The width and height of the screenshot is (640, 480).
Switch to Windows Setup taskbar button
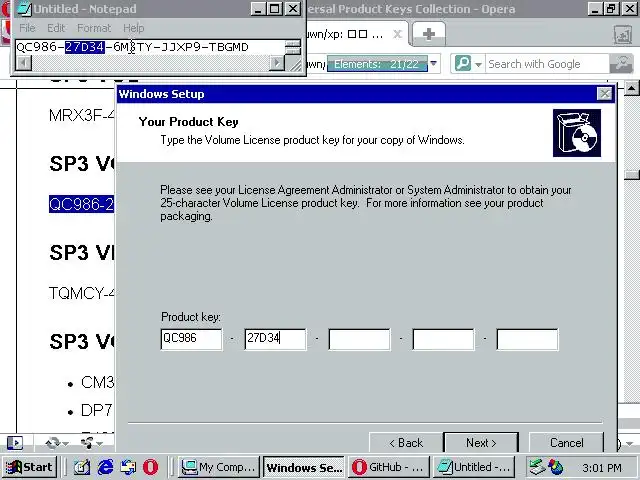[304, 467]
